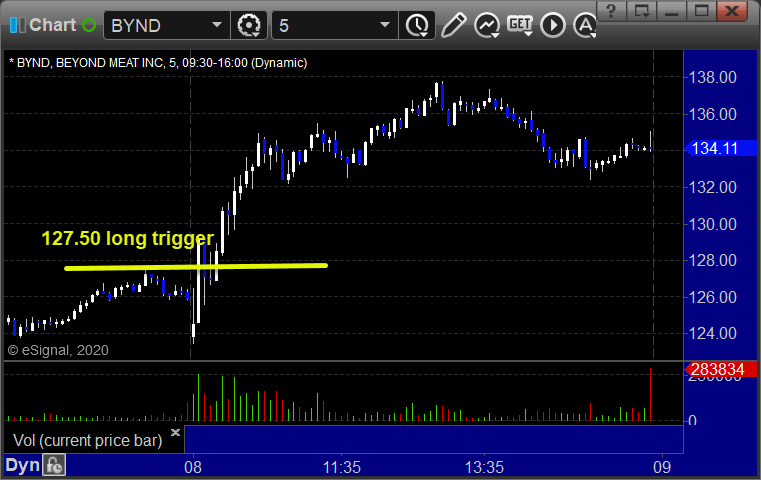Click the pop-out window icon
The height and width of the screenshot is (480, 761).
coord(642,11)
